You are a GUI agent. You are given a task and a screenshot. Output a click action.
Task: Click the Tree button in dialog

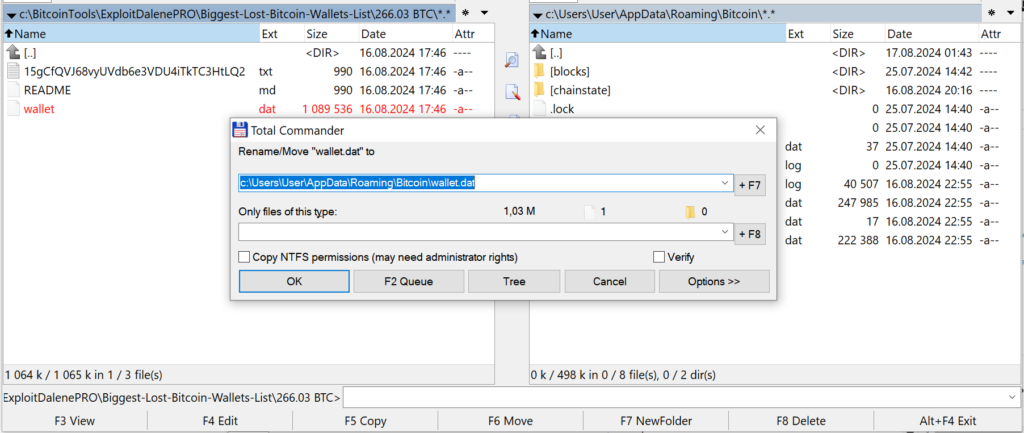[x=514, y=281]
